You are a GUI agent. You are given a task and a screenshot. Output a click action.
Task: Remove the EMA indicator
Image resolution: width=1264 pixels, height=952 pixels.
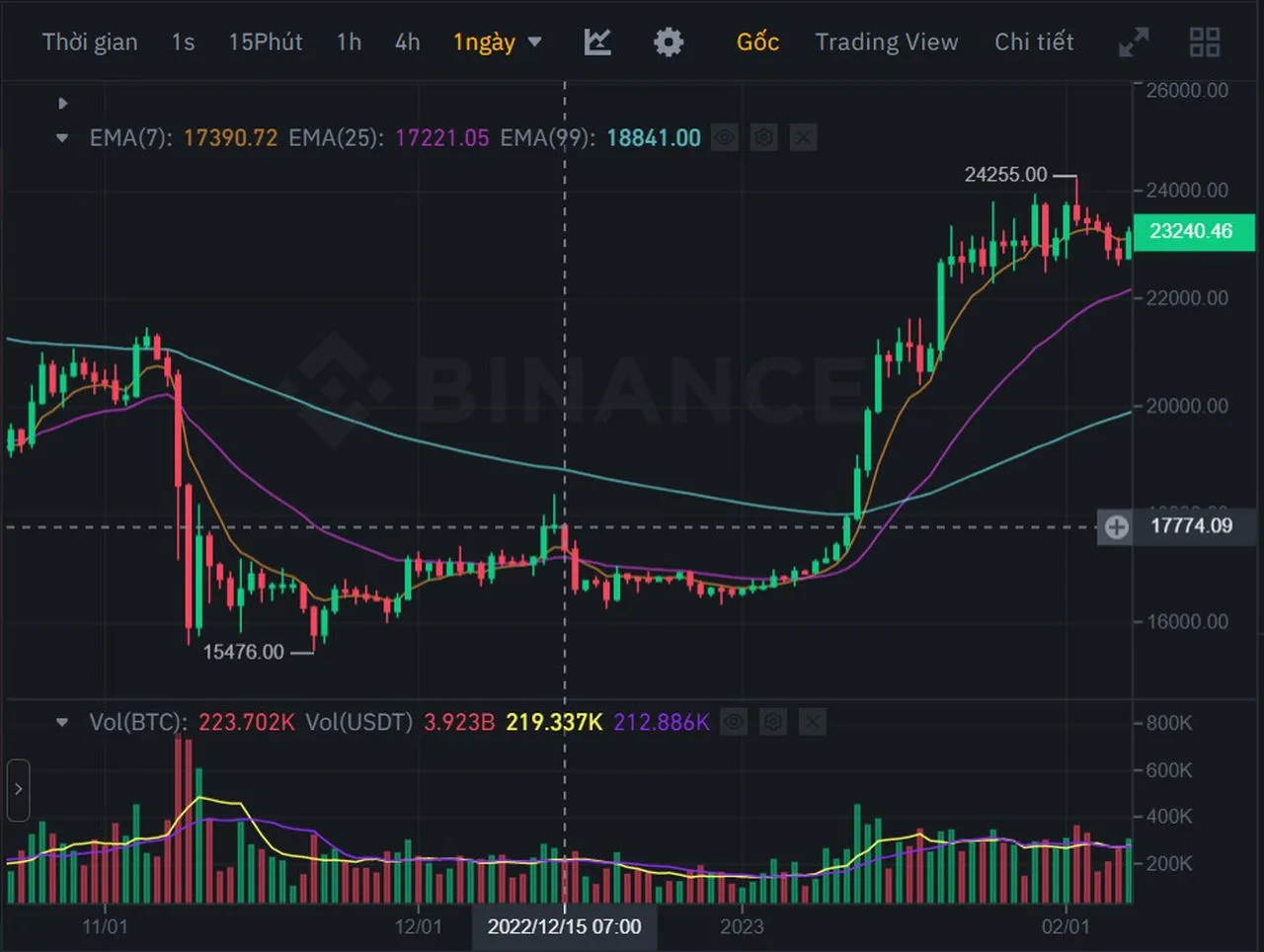click(803, 137)
